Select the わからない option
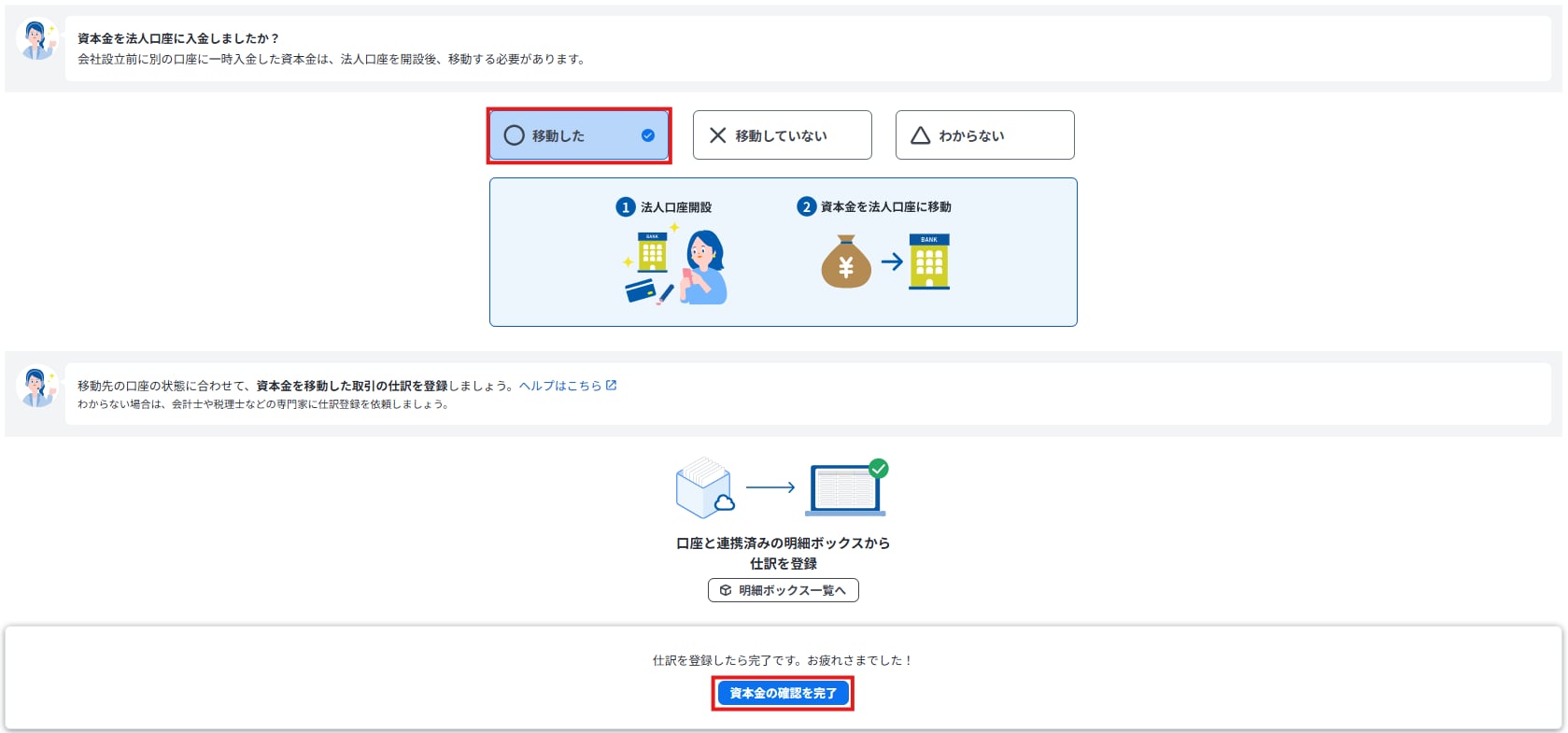This screenshot has width=1568, height=733. (x=984, y=135)
